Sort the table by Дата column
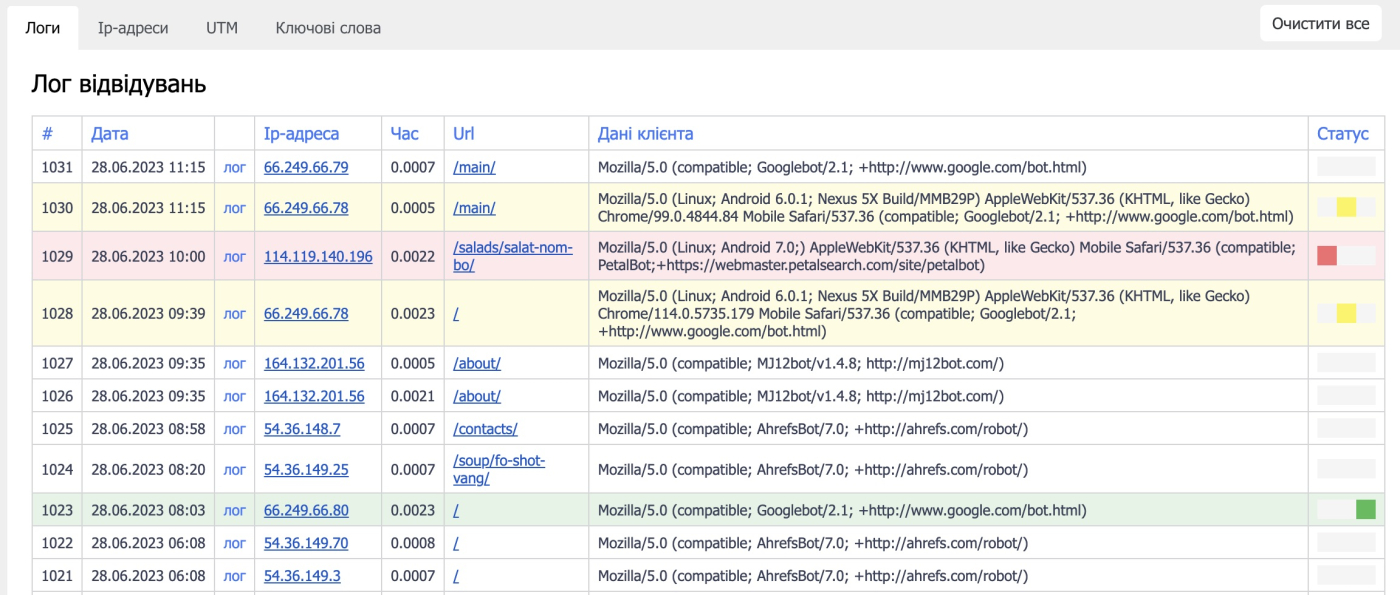Image resolution: width=1400 pixels, height=595 pixels. 110,134
